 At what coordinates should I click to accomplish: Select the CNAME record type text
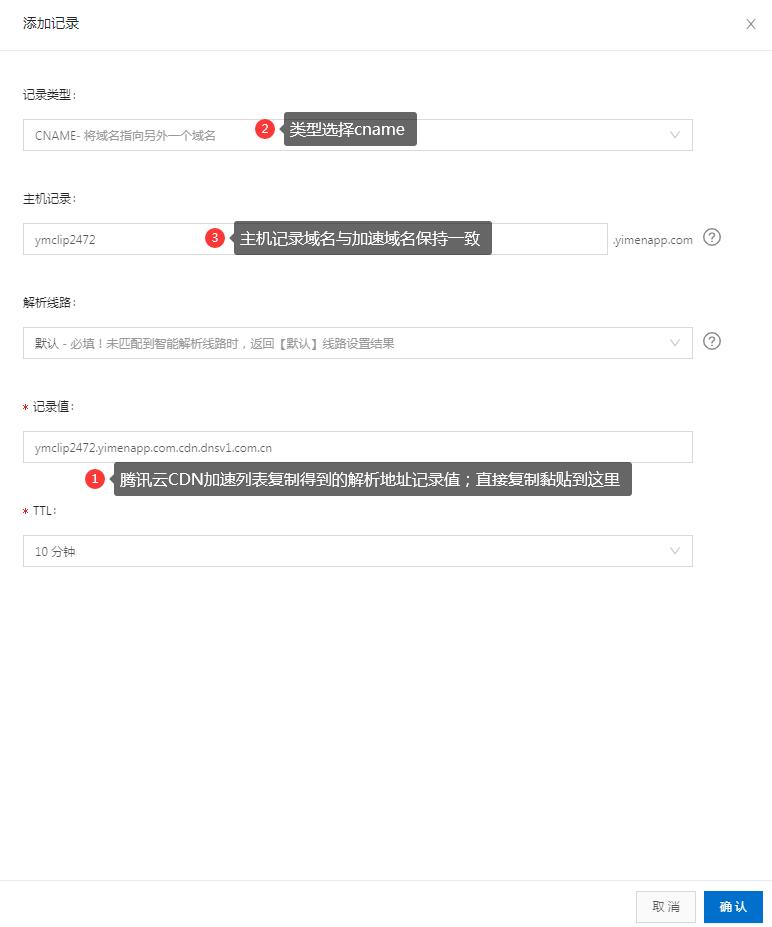[125, 135]
